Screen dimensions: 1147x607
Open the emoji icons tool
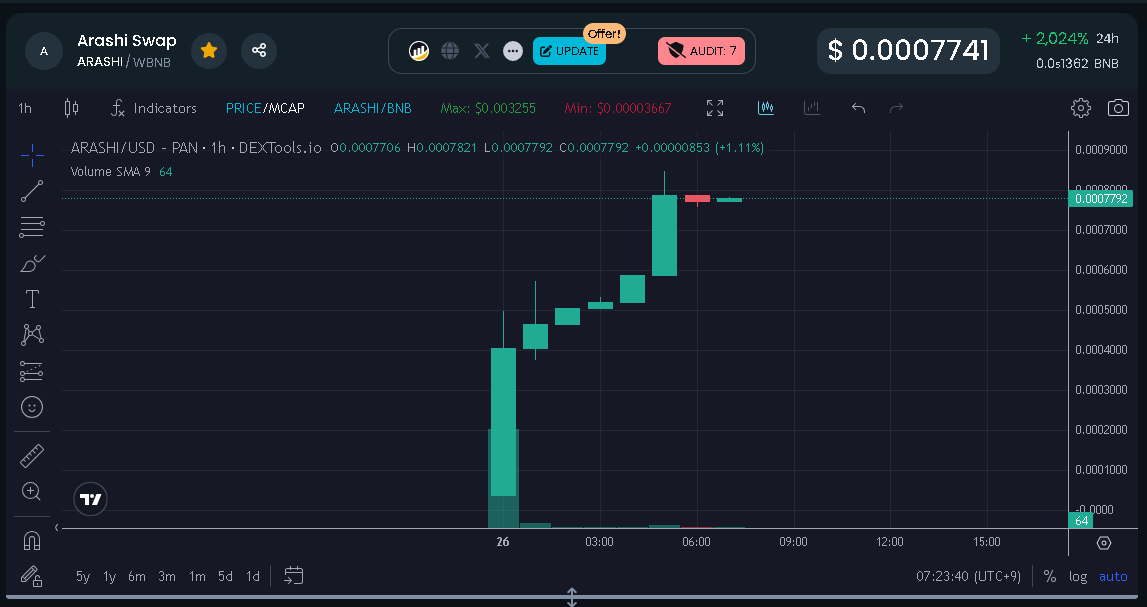tap(32, 407)
